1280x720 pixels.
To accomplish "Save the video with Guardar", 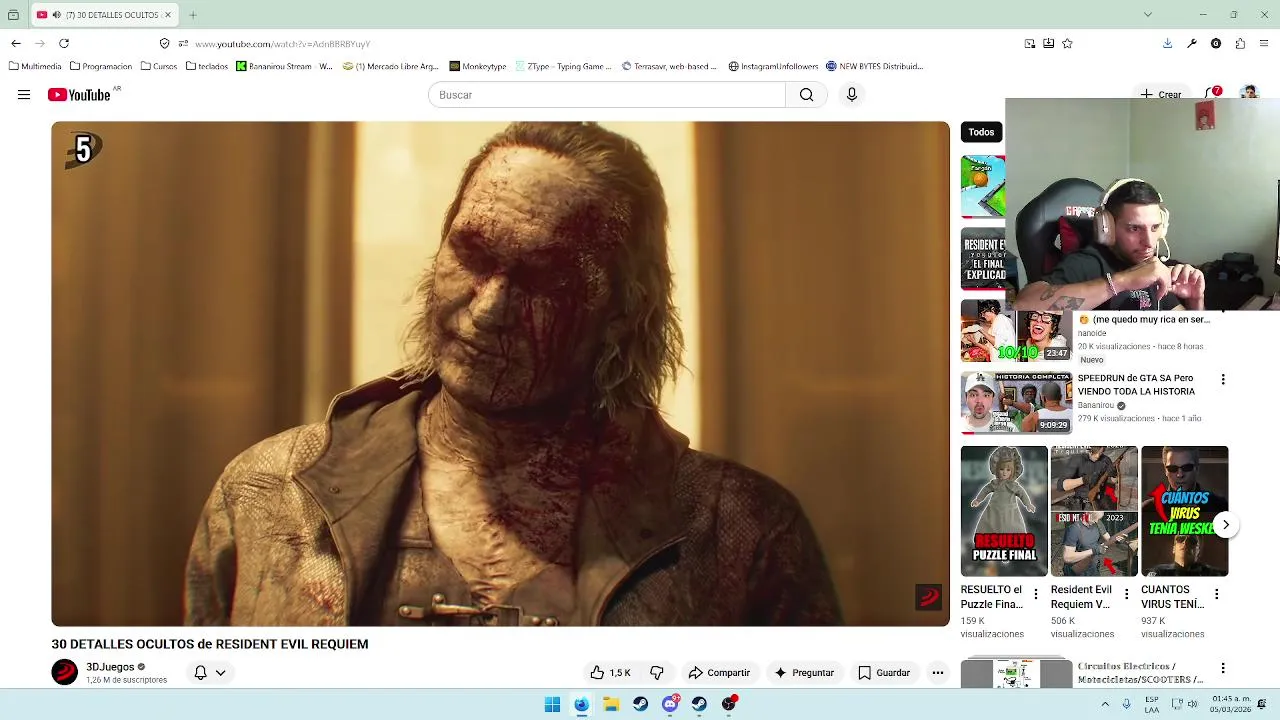I will 884,673.
